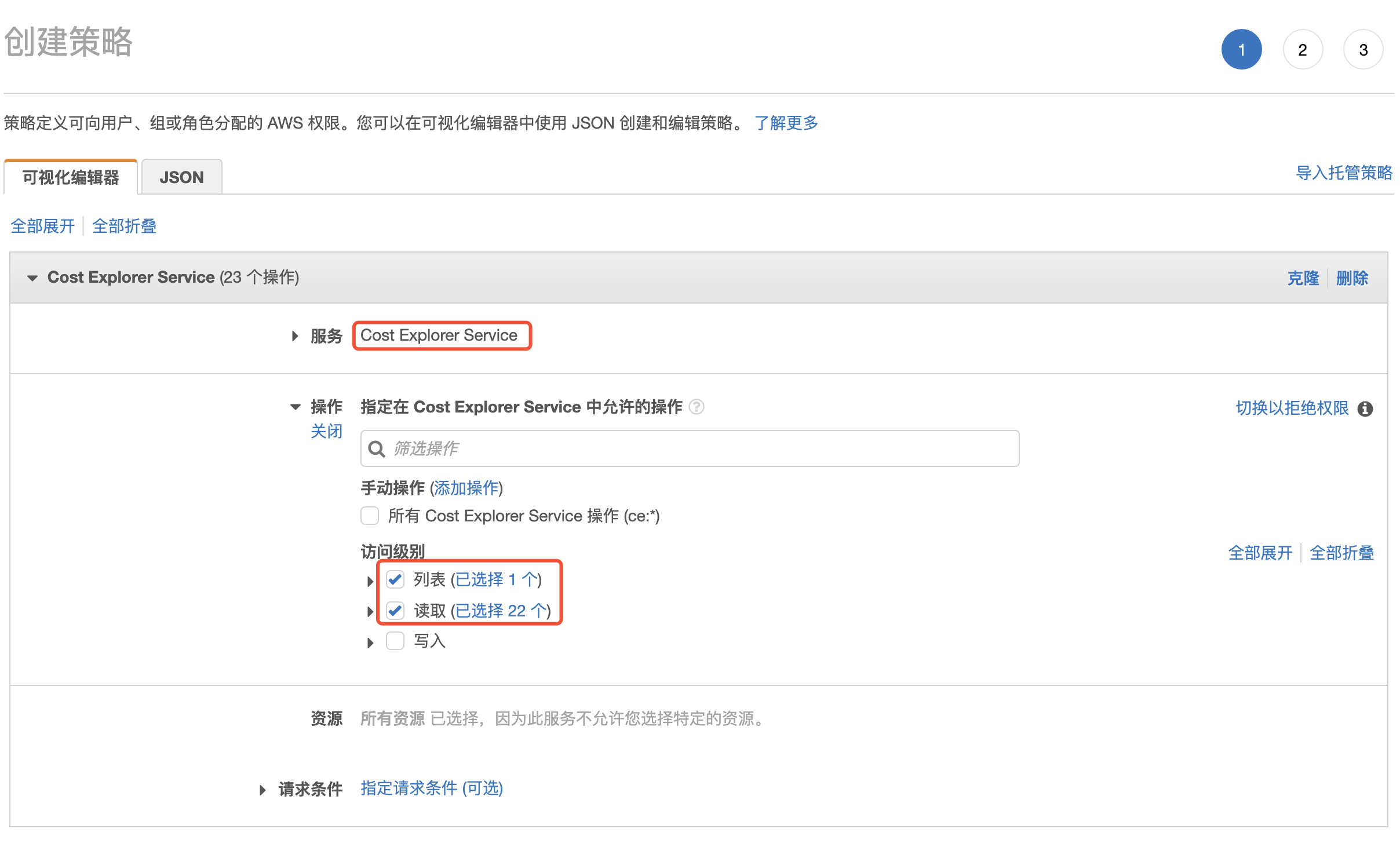Expand the 服务 row arrow
This screenshot has width=1400, height=847.
point(295,336)
